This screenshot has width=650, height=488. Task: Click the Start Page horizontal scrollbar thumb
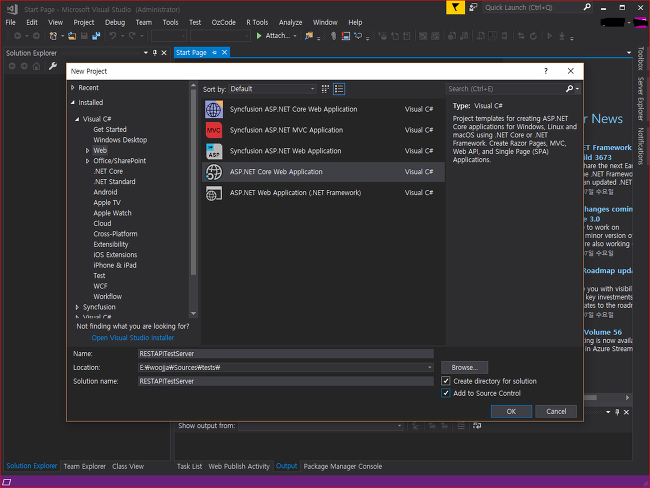[590, 398]
